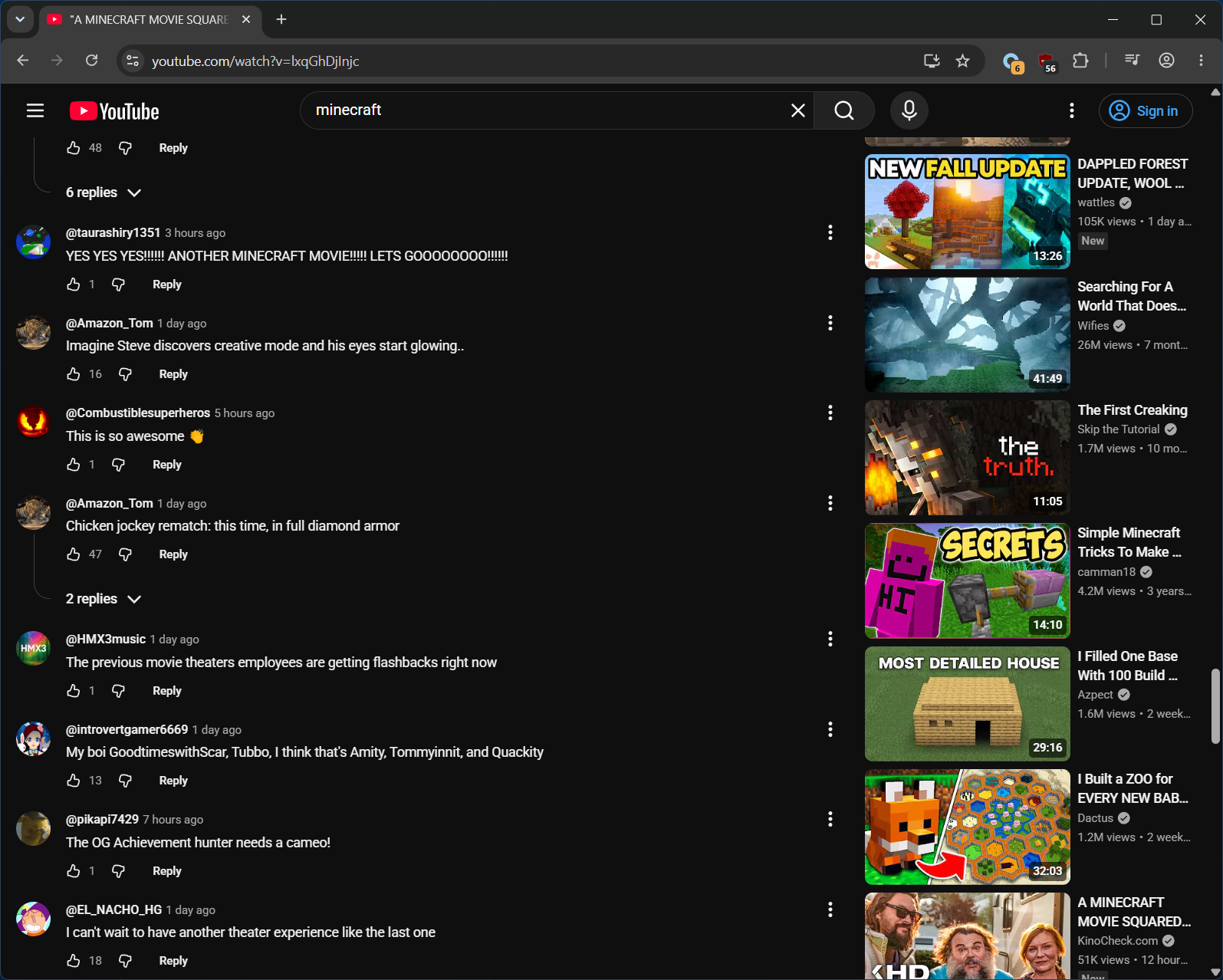Screen dimensions: 1223x980
Task: Open the media controls icon
Action: click(1132, 61)
